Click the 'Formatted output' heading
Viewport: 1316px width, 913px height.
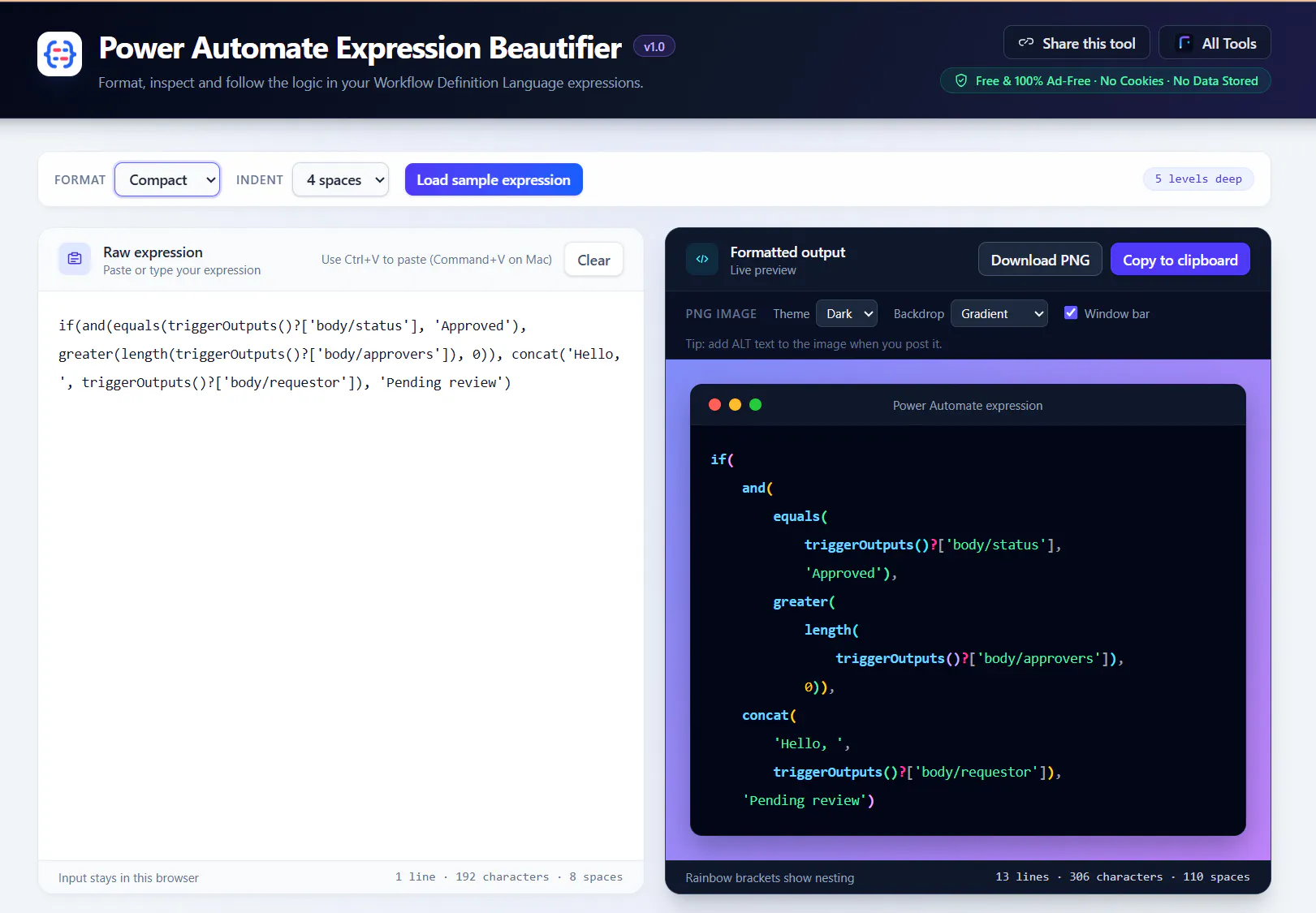(787, 252)
